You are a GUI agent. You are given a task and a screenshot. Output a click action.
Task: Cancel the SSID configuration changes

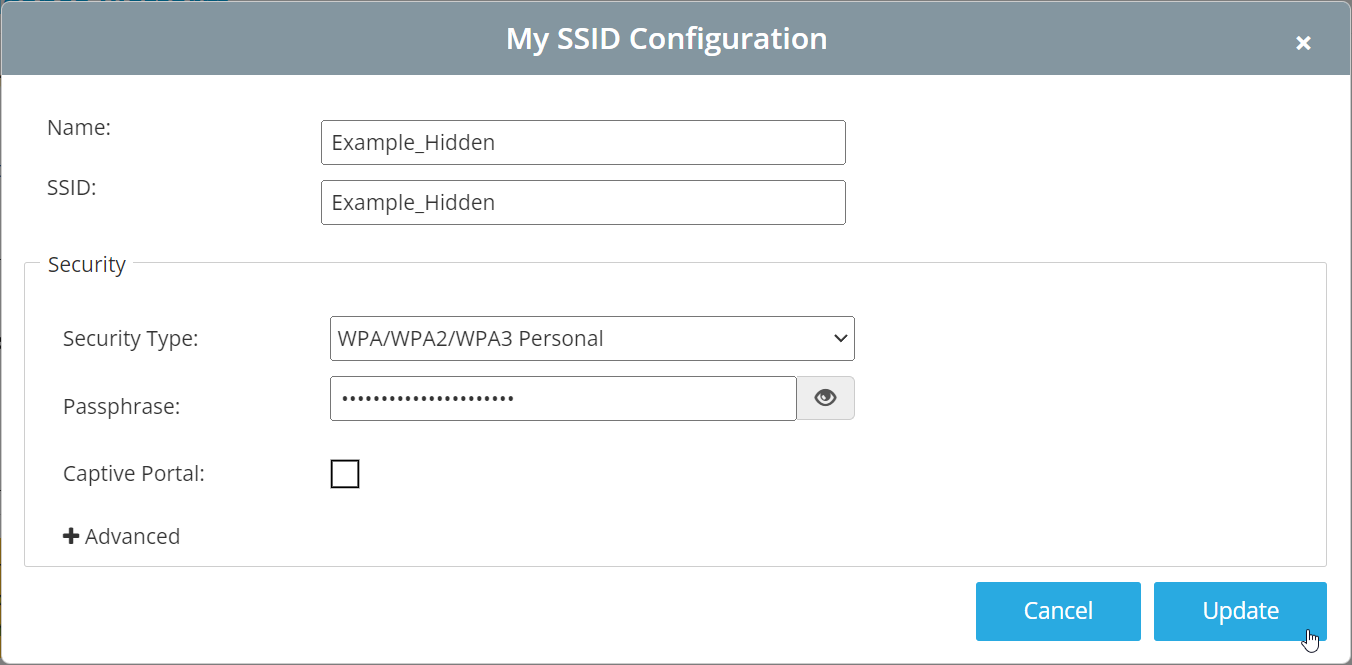(1058, 611)
